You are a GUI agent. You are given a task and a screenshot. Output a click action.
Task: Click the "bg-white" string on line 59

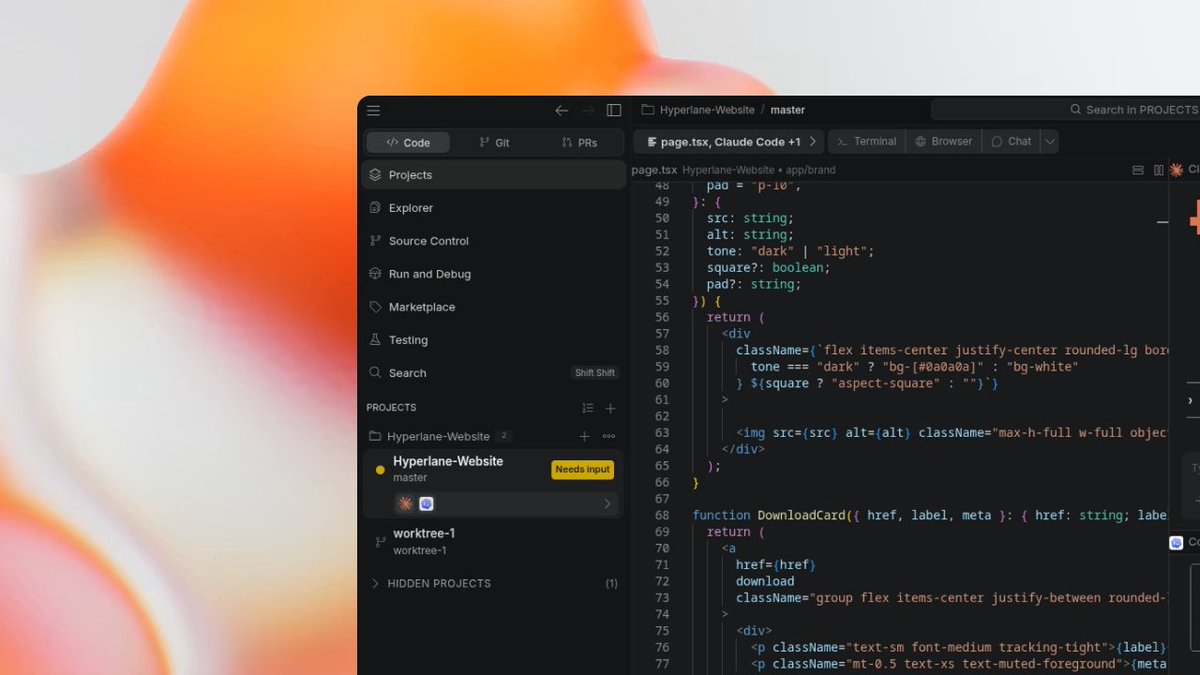[x=1042, y=367]
